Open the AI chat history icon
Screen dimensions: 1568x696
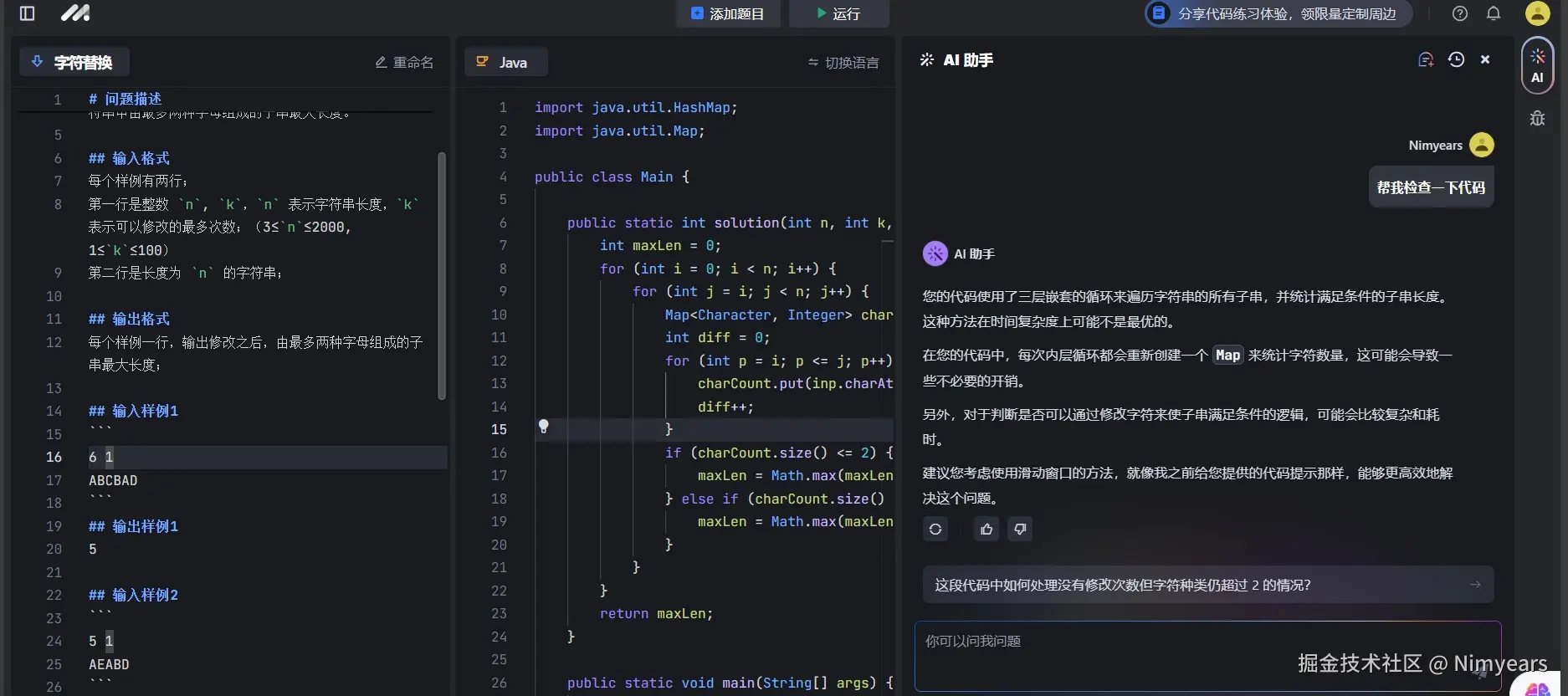(1456, 59)
